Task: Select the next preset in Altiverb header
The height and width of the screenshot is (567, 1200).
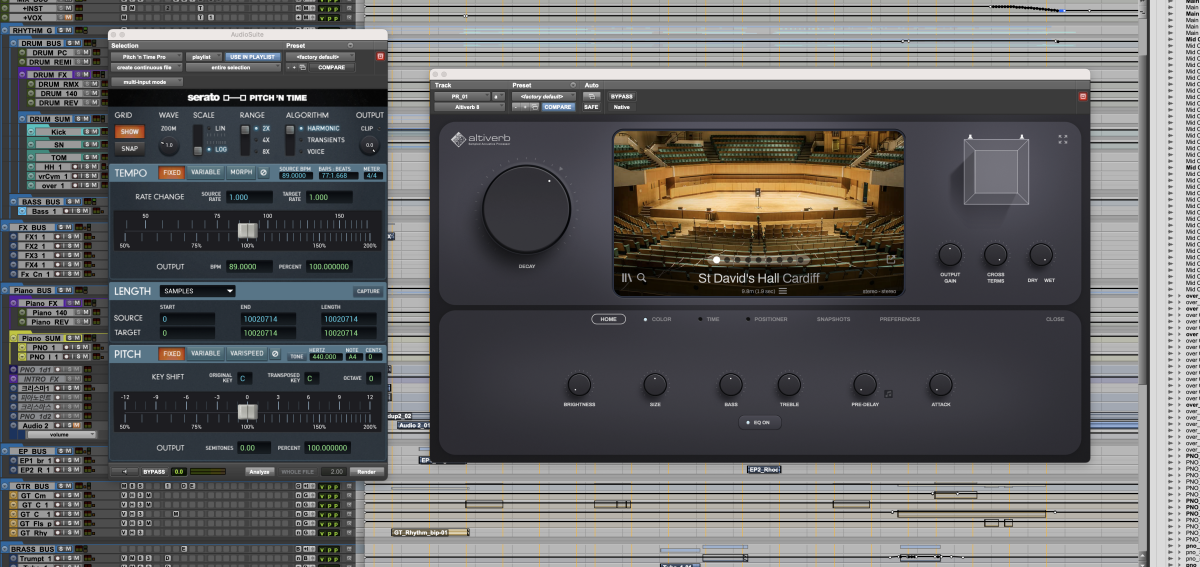Action: [x=524, y=107]
